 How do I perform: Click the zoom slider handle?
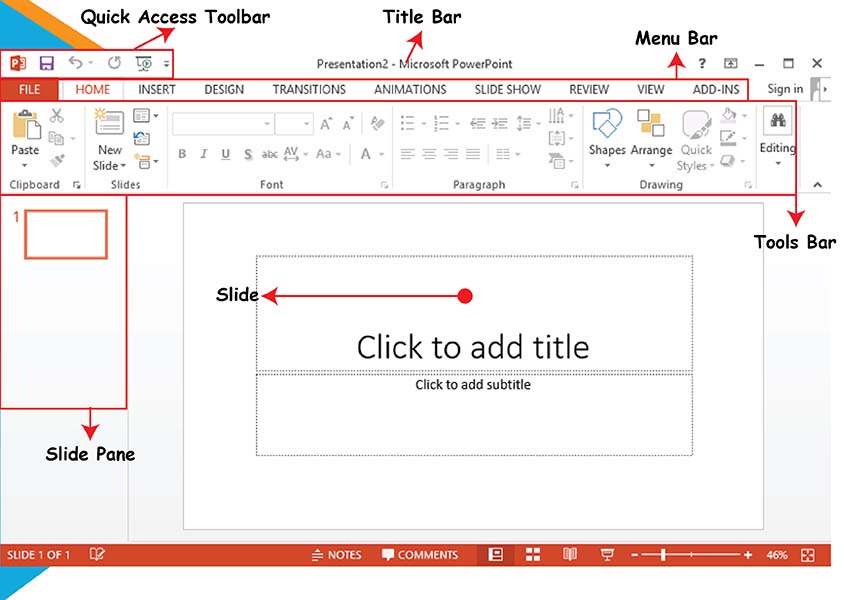point(663,555)
